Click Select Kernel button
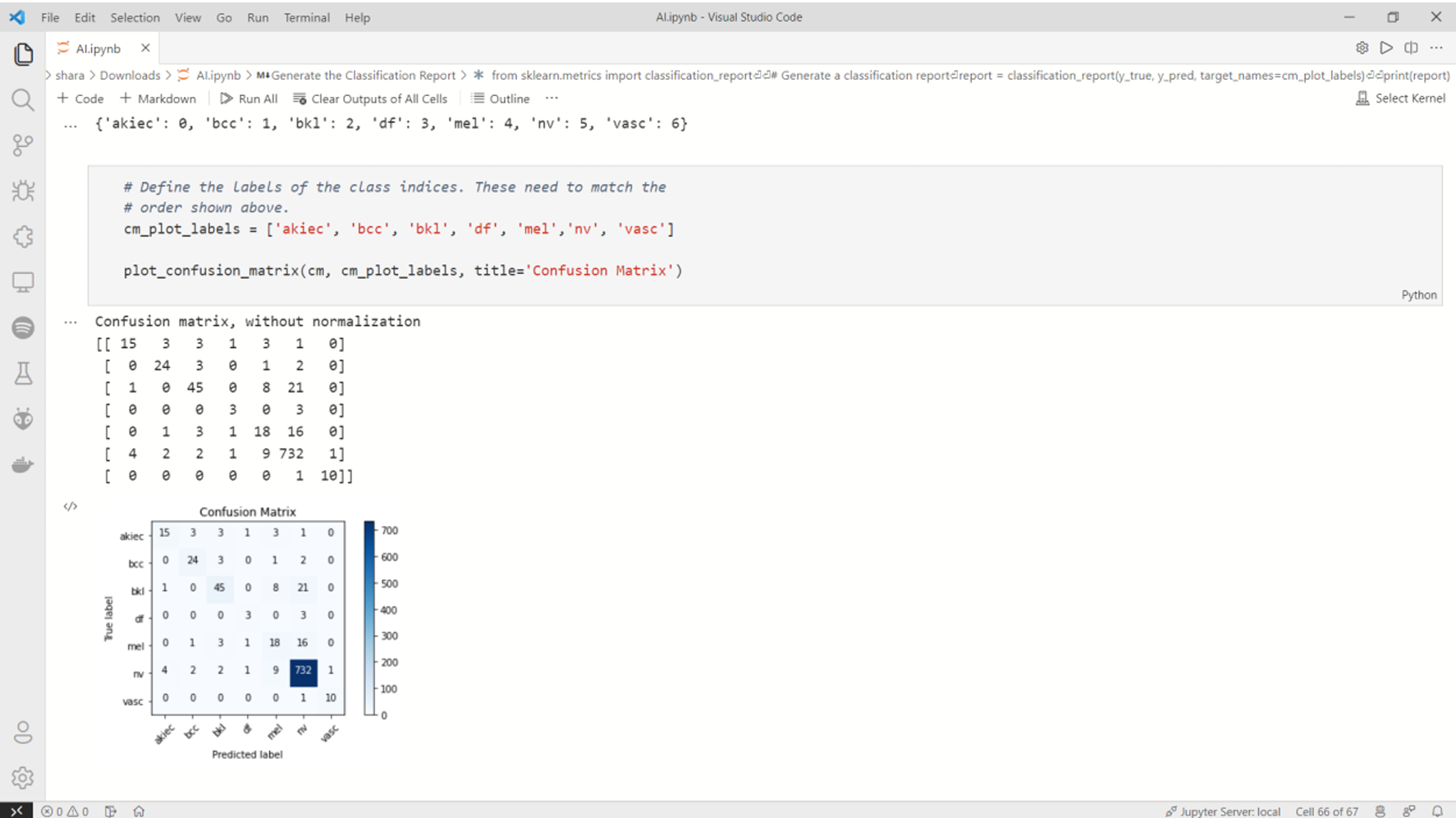Image resolution: width=1456 pixels, height=818 pixels. [x=1400, y=98]
